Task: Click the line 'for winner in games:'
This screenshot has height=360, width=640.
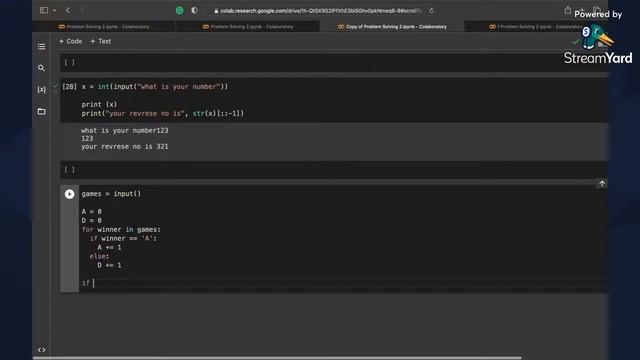Action: pos(121,229)
